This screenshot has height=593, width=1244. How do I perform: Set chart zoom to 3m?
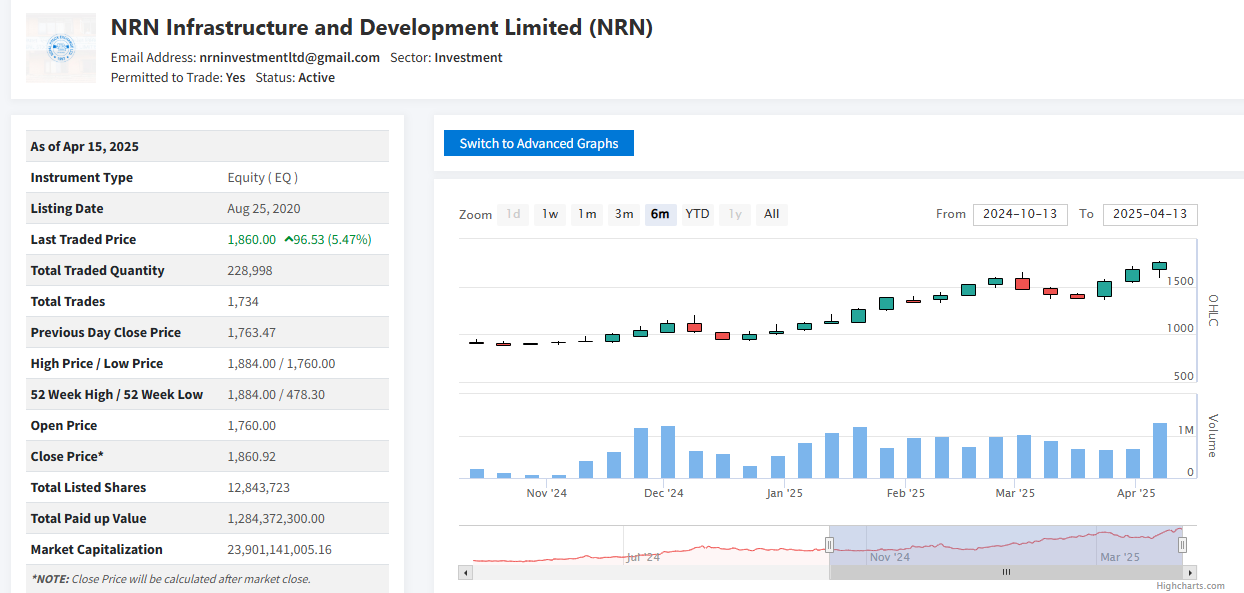[624, 214]
